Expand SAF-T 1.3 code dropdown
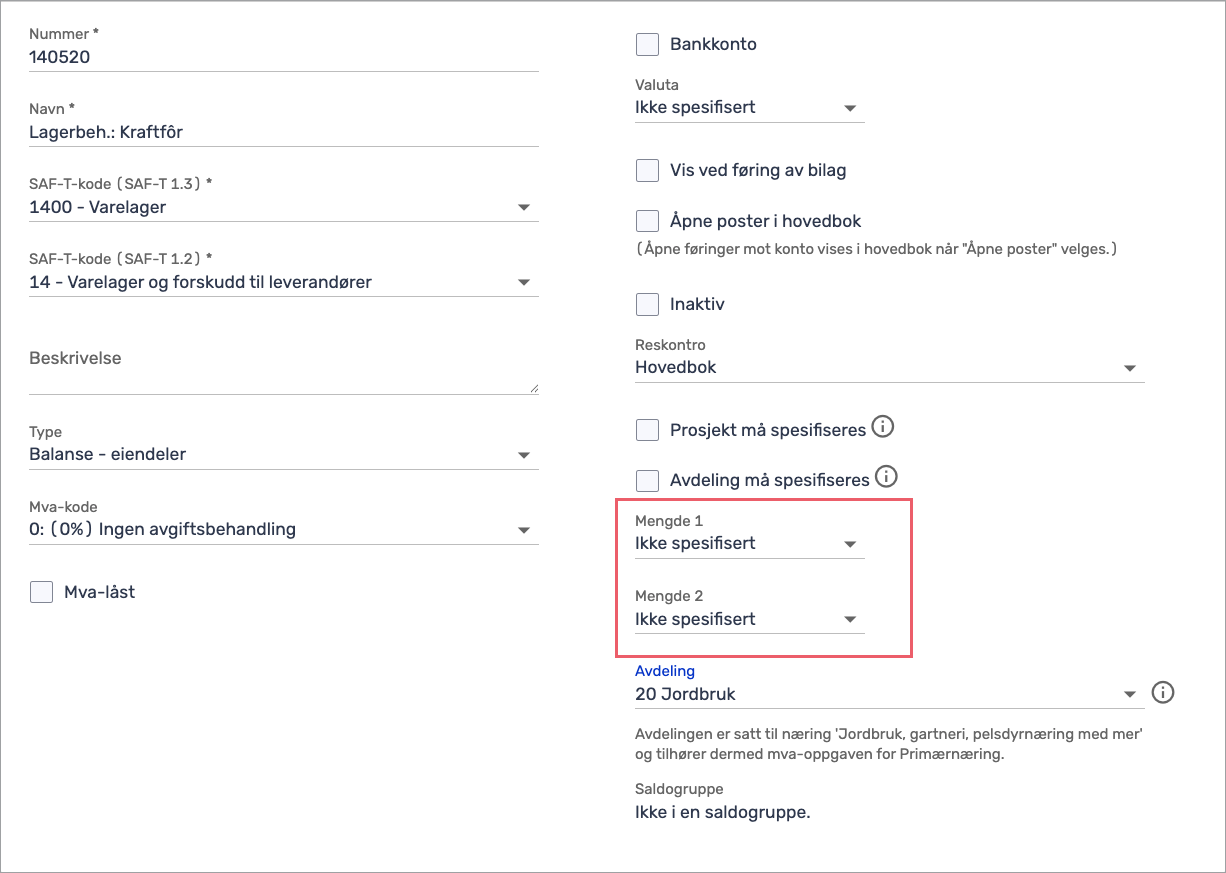 [x=284, y=208]
